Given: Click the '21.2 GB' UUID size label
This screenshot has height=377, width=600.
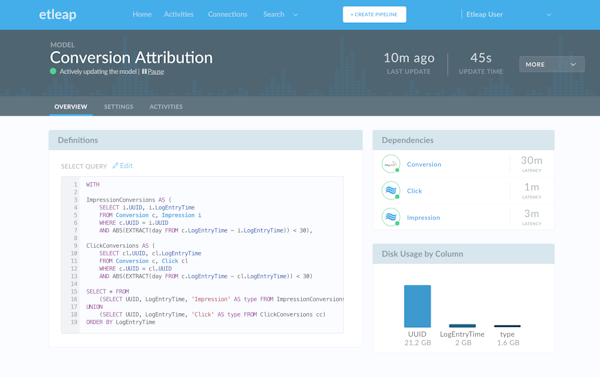Looking at the screenshot, I should click(x=418, y=343).
